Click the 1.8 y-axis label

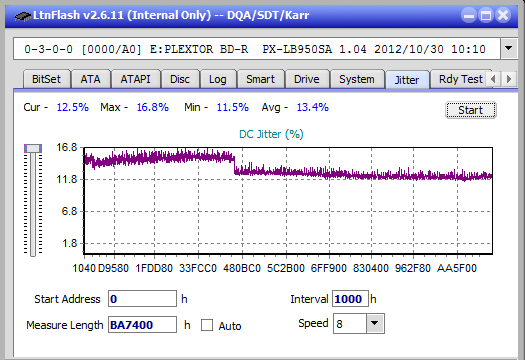click(69, 243)
